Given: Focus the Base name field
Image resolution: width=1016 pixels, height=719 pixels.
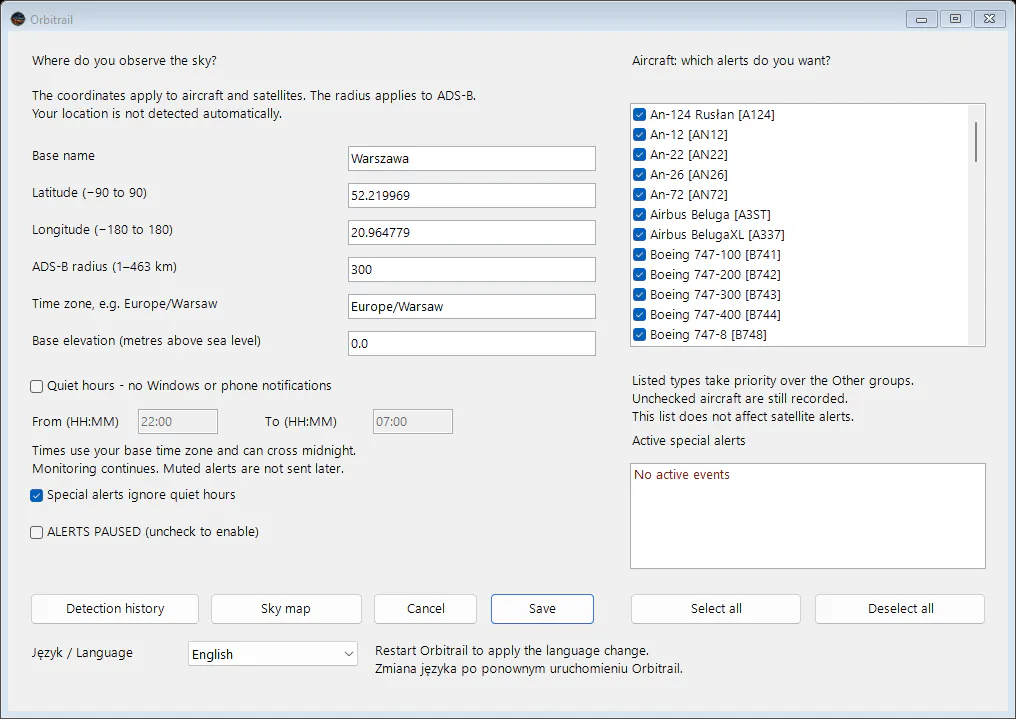Looking at the screenshot, I should click(472, 159).
